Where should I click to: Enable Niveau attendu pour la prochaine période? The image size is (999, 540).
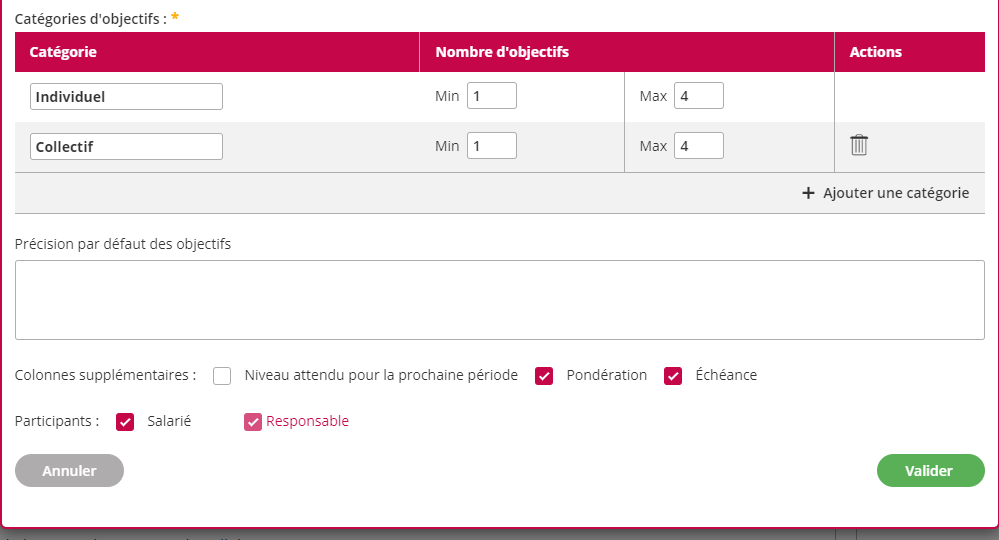tap(222, 376)
